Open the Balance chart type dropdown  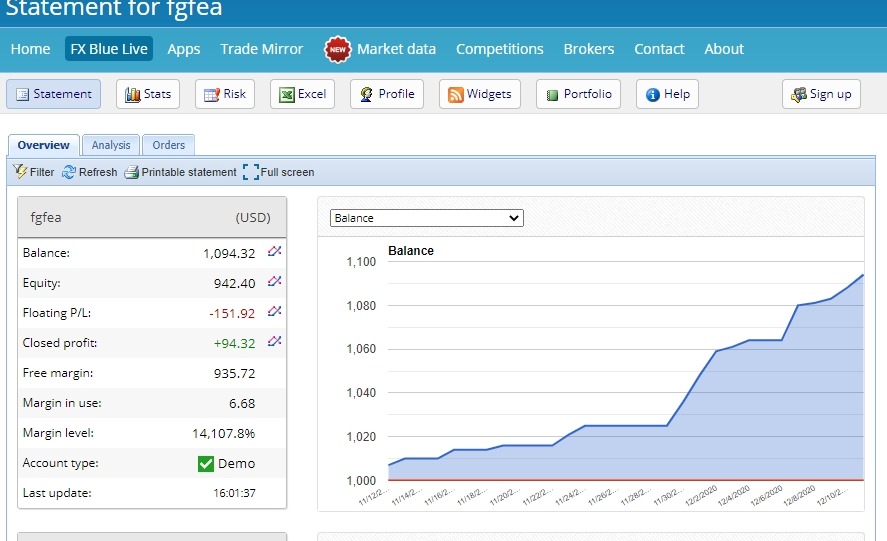pos(426,217)
